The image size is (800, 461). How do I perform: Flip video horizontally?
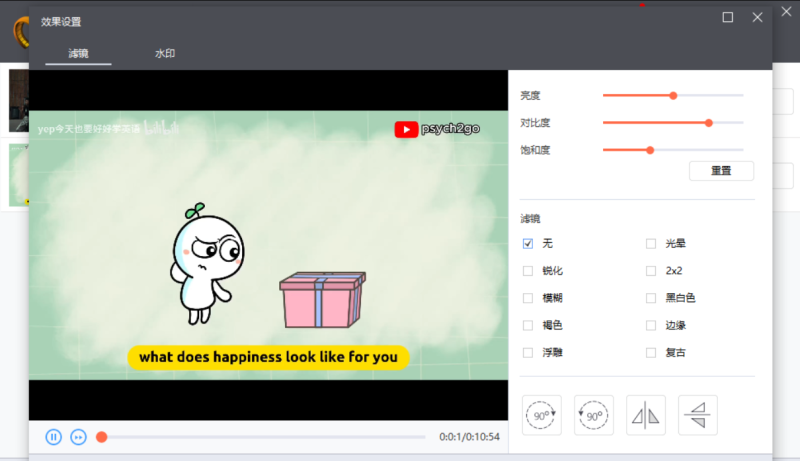point(645,415)
